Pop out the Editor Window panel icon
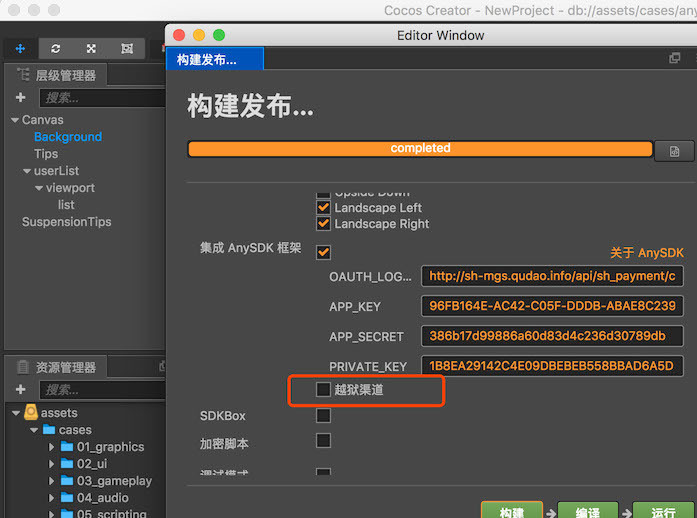 pos(674,58)
